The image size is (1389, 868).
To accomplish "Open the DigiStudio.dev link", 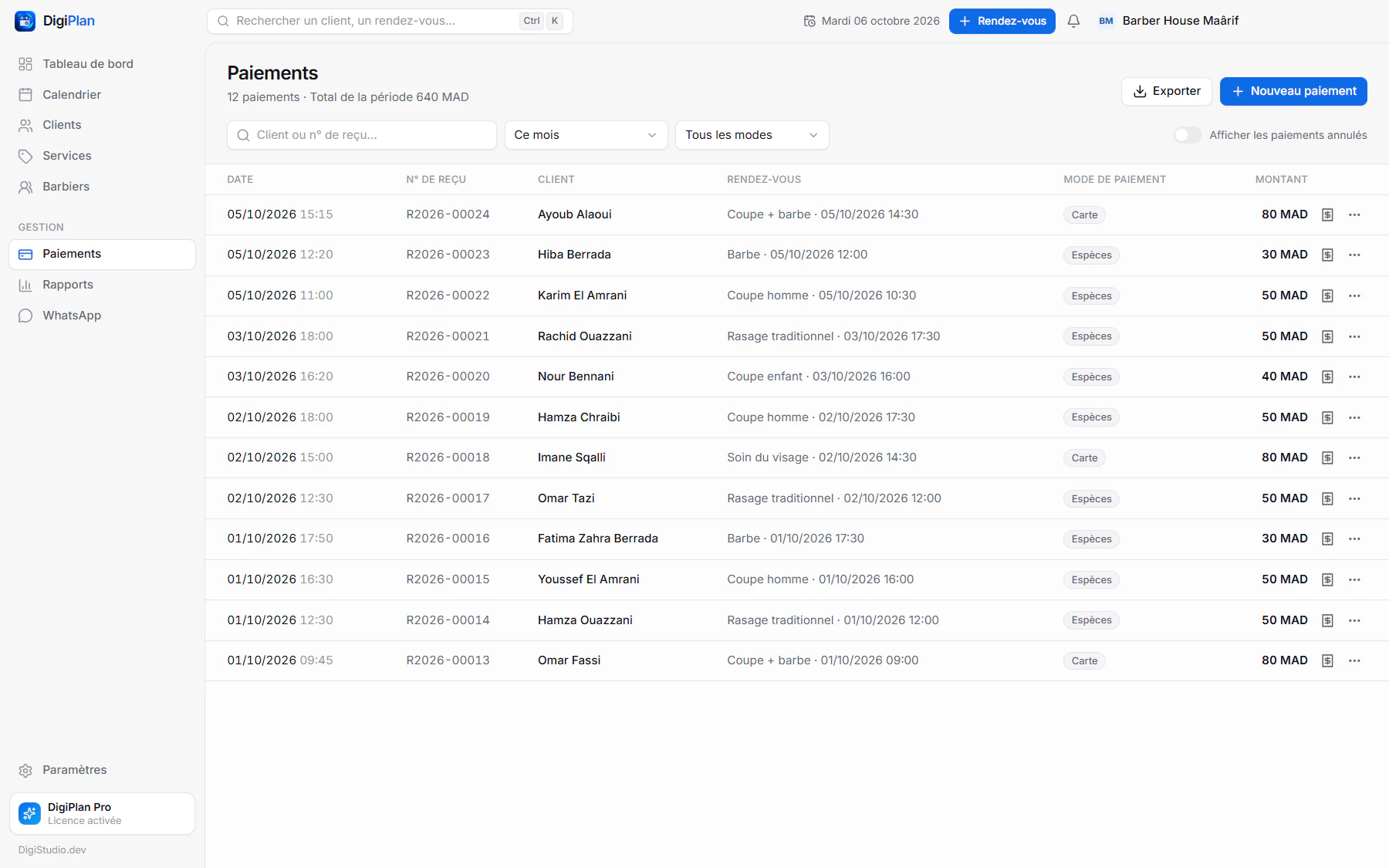I will pyautogui.click(x=52, y=849).
